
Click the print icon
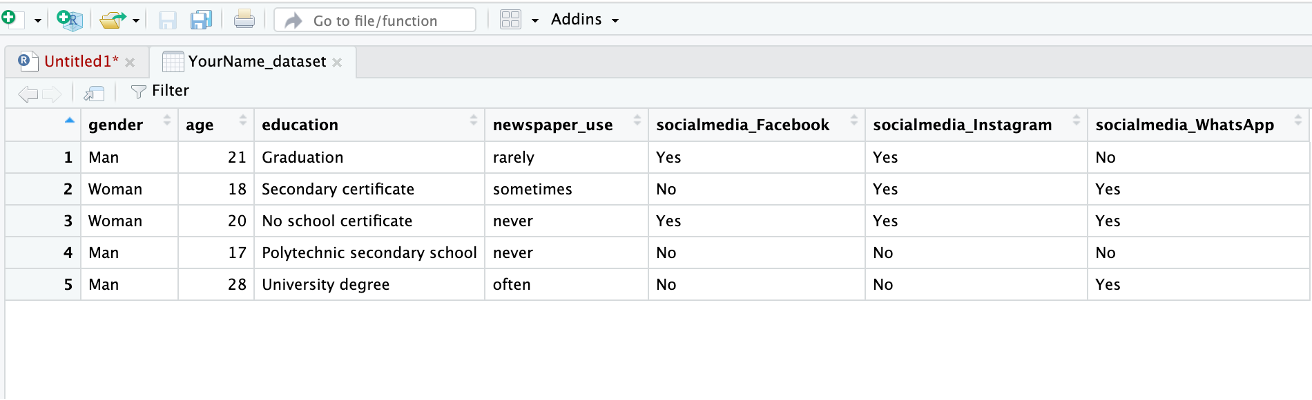[244, 19]
